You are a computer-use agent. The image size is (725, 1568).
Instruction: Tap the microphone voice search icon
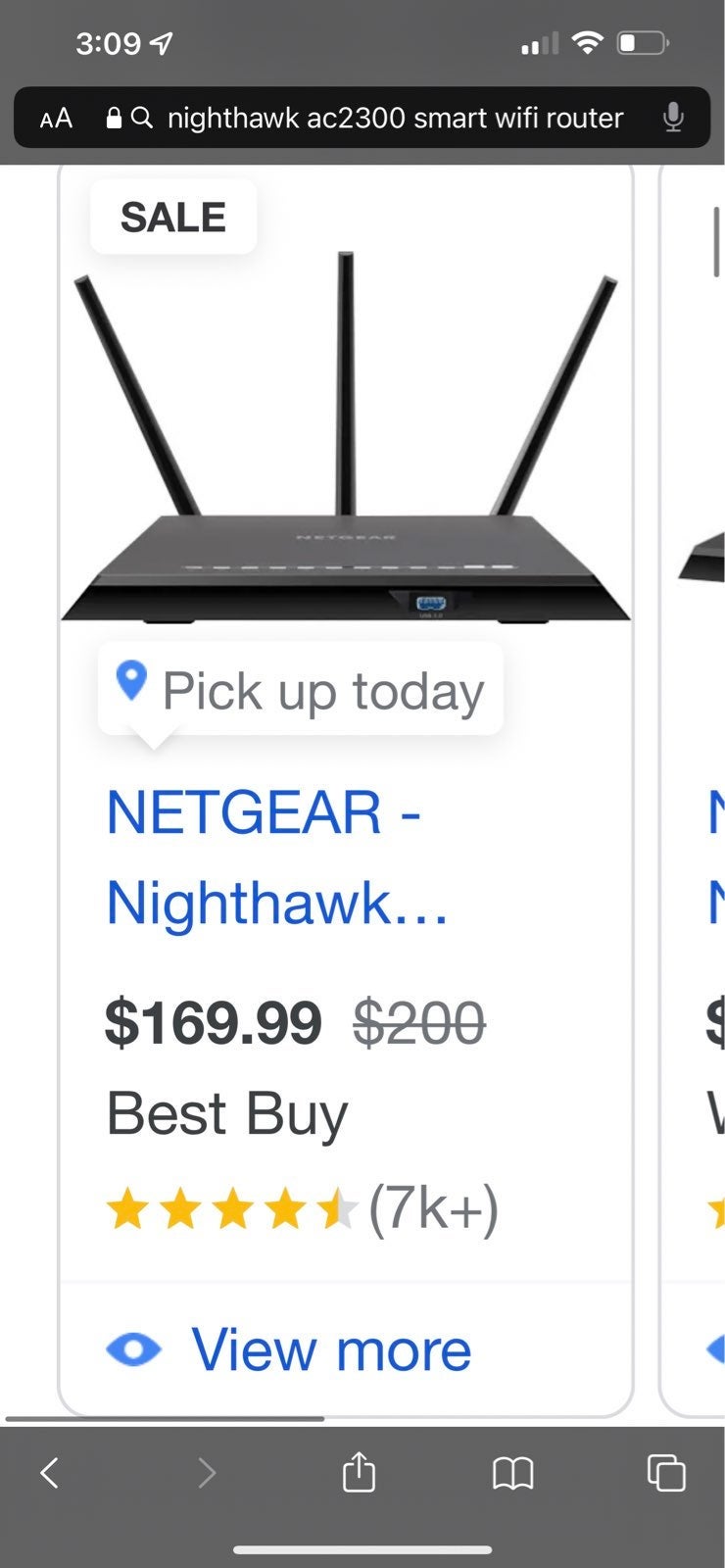[673, 118]
